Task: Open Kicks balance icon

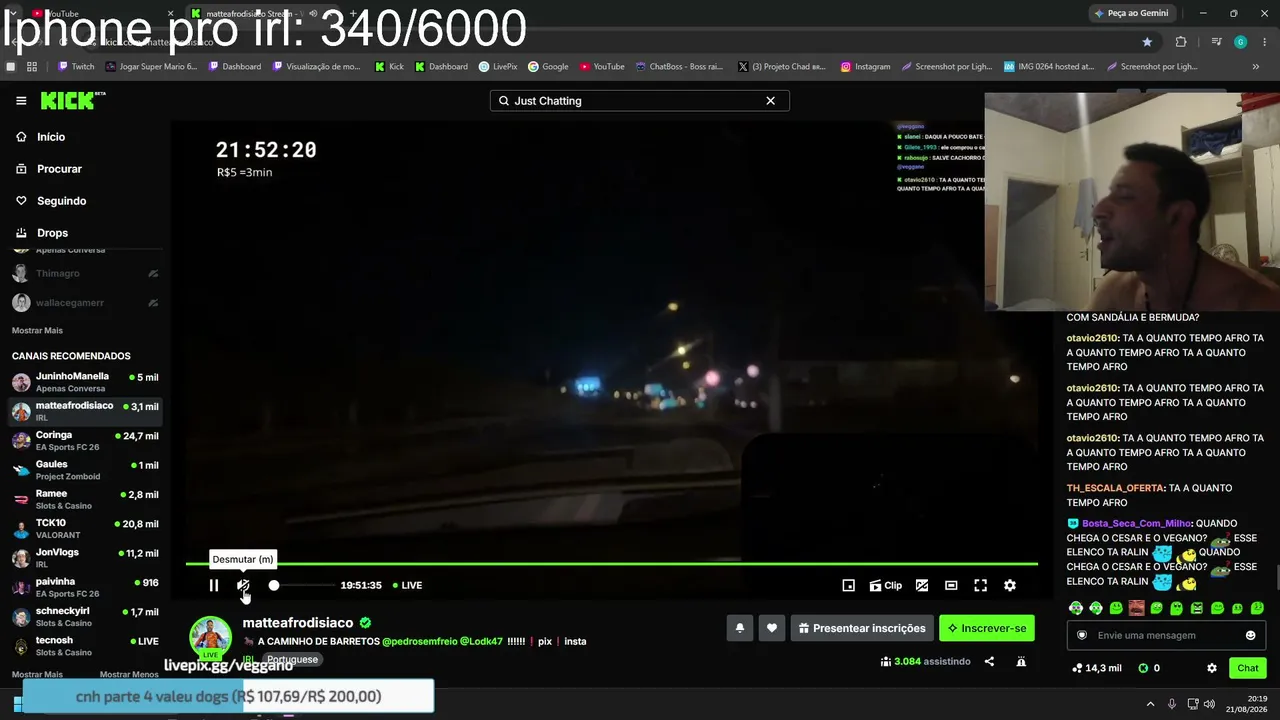Action: 1143,668
